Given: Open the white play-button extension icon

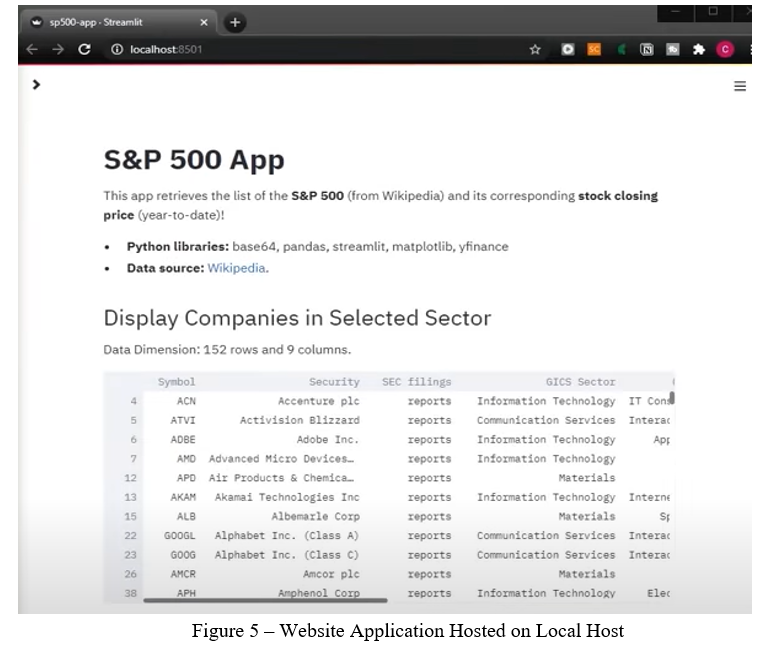Looking at the screenshot, I should (568, 49).
